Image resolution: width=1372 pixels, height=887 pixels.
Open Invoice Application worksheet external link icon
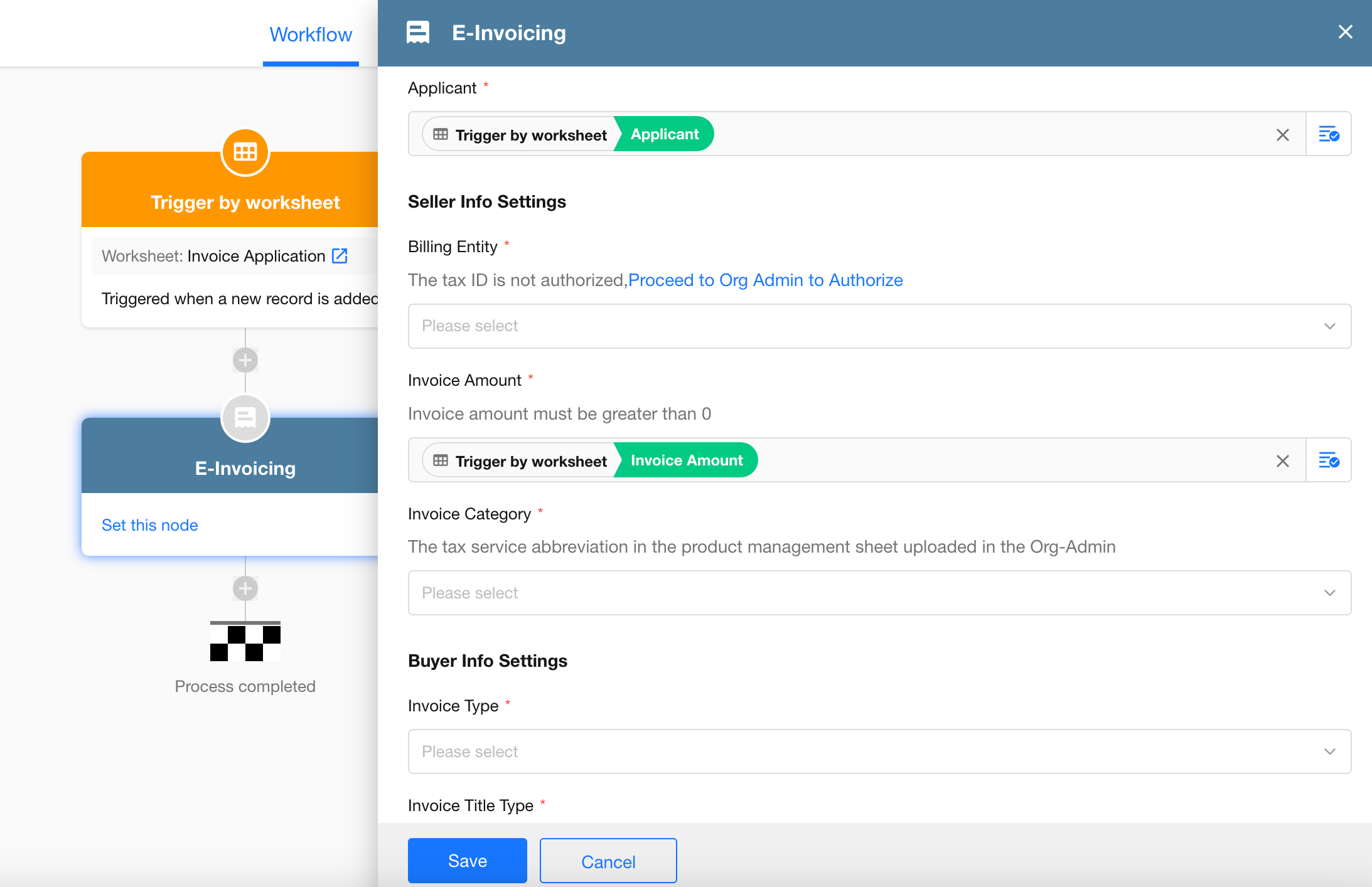point(340,256)
